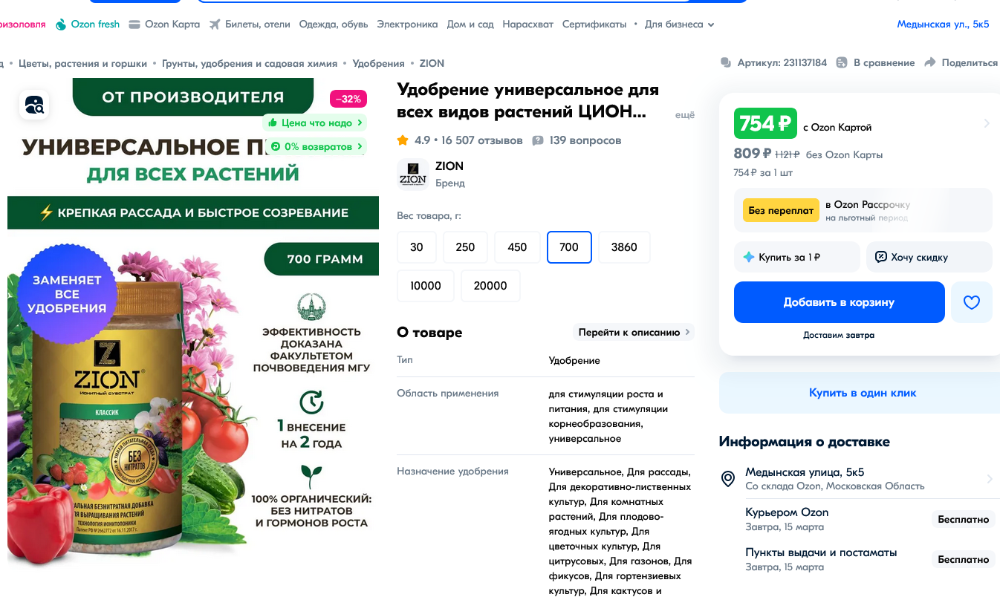Open the Электроника menu item
The image size is (1000, 597).
(407, 24)
